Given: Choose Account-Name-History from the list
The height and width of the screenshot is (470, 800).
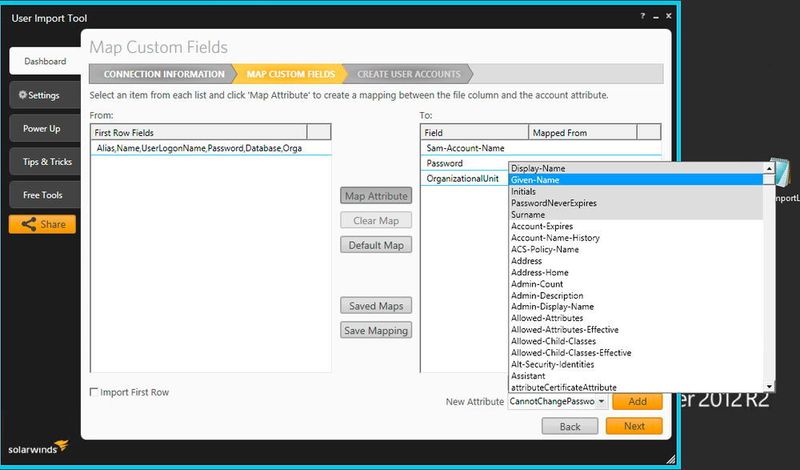Looking at the screenshot, I should coord(636,238).
